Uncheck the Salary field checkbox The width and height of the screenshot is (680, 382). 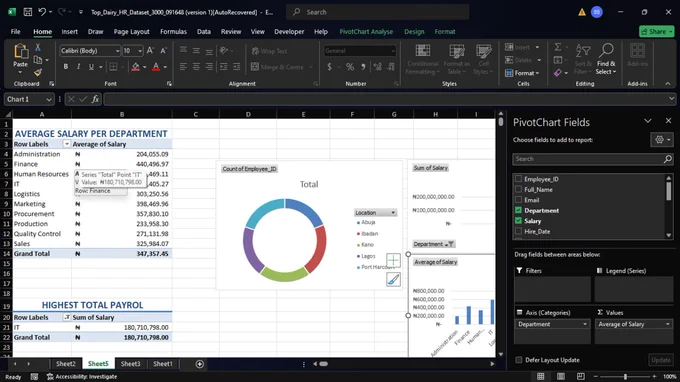518,221
